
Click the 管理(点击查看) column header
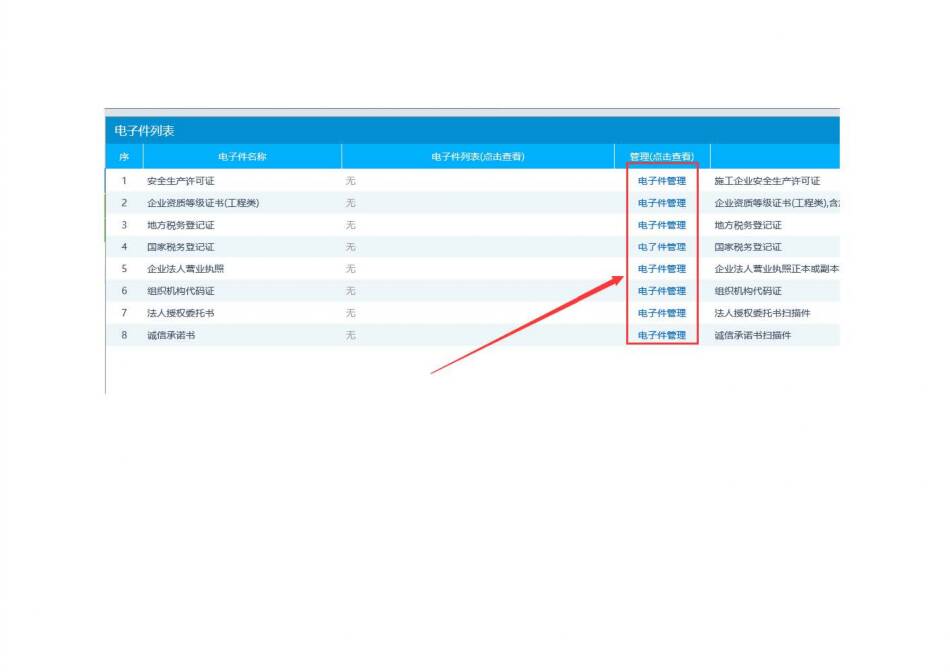[661, 157]
